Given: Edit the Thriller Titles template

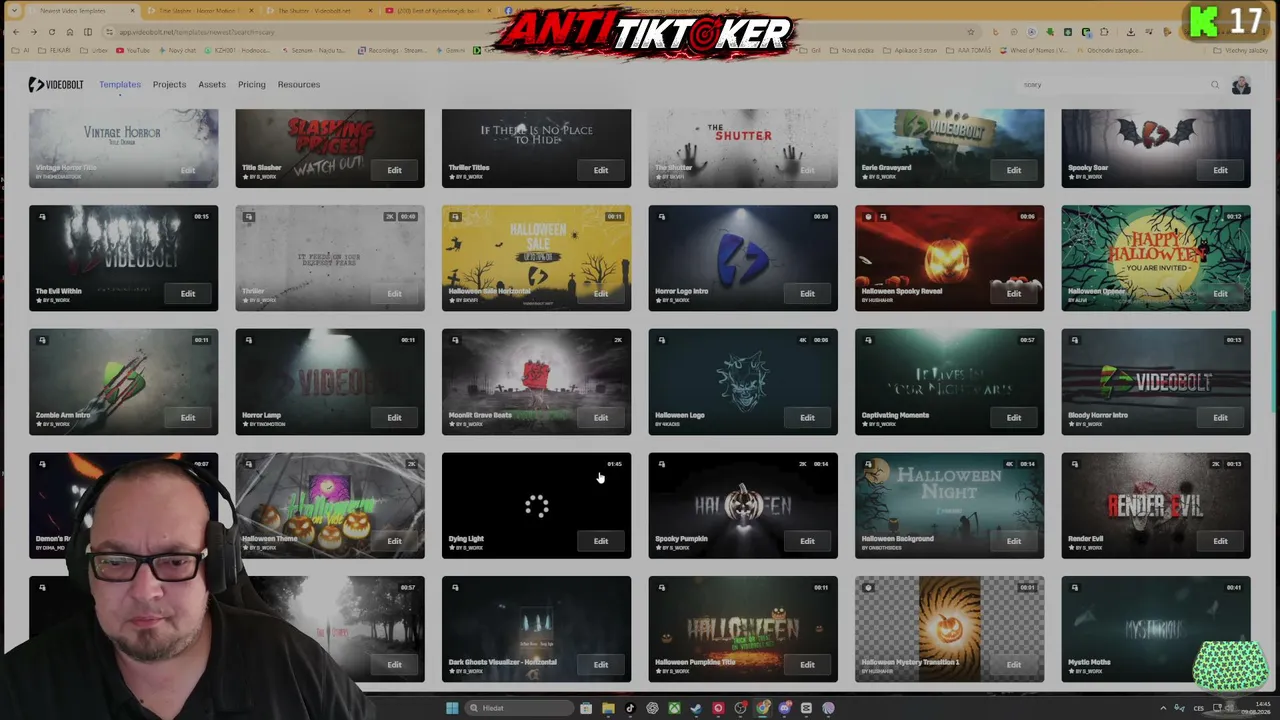Looking at the screenshot, I should pyautogui.click(x=601, y=170).
